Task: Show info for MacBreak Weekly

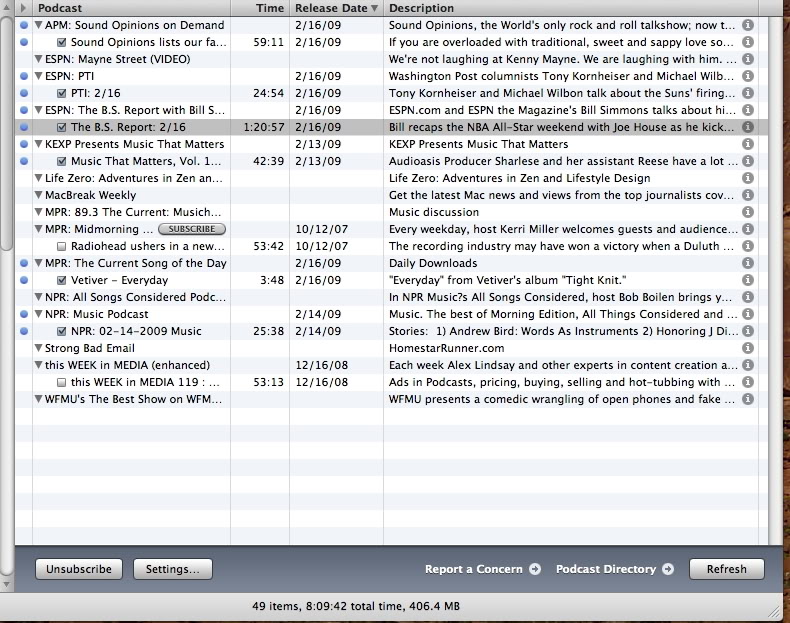Action: (748, 195)
